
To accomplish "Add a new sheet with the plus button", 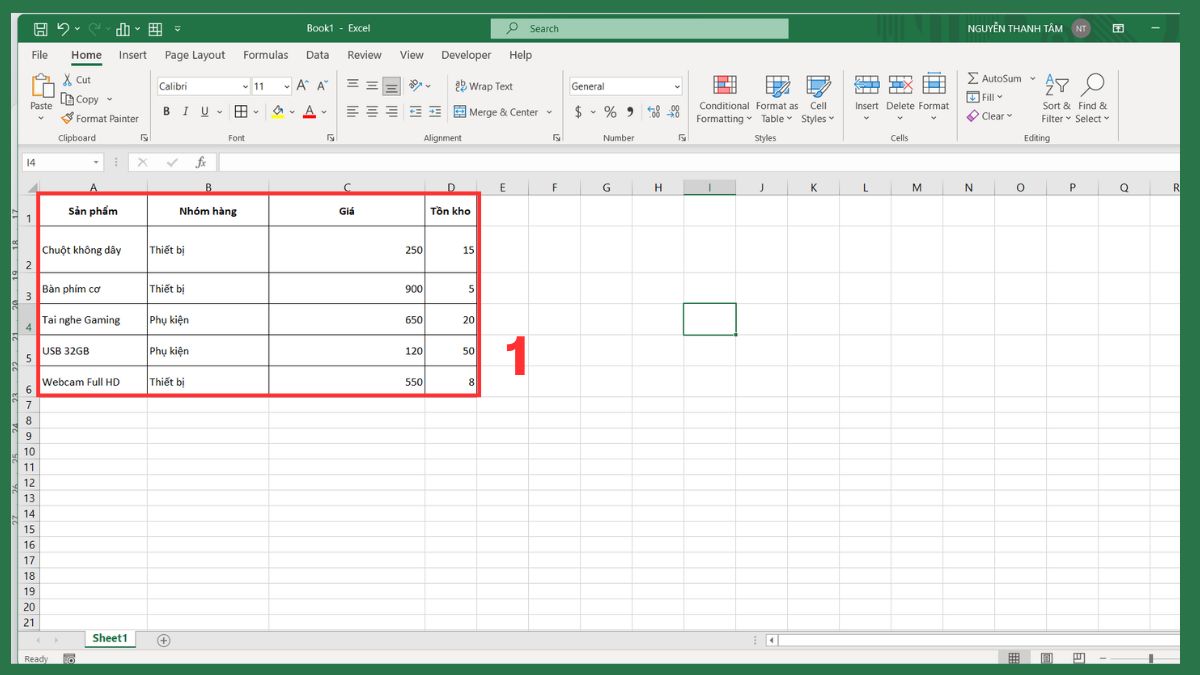I will 163,638.
